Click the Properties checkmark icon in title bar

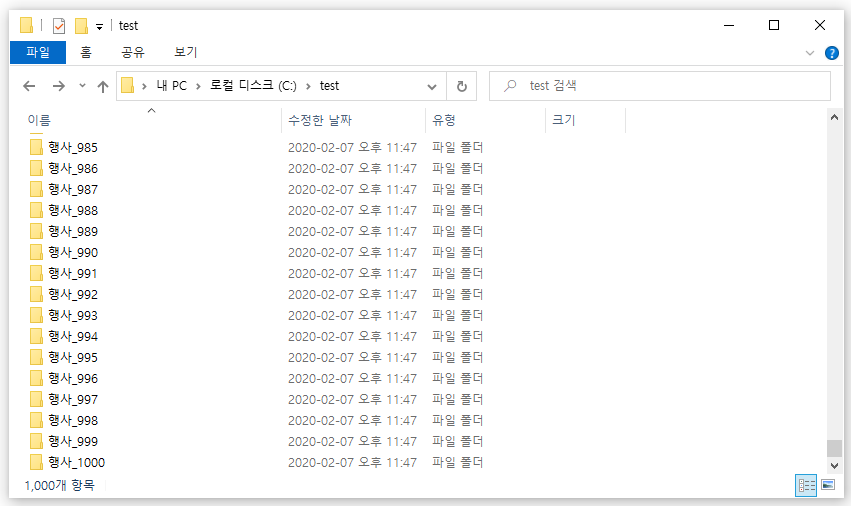coord(59,26)
